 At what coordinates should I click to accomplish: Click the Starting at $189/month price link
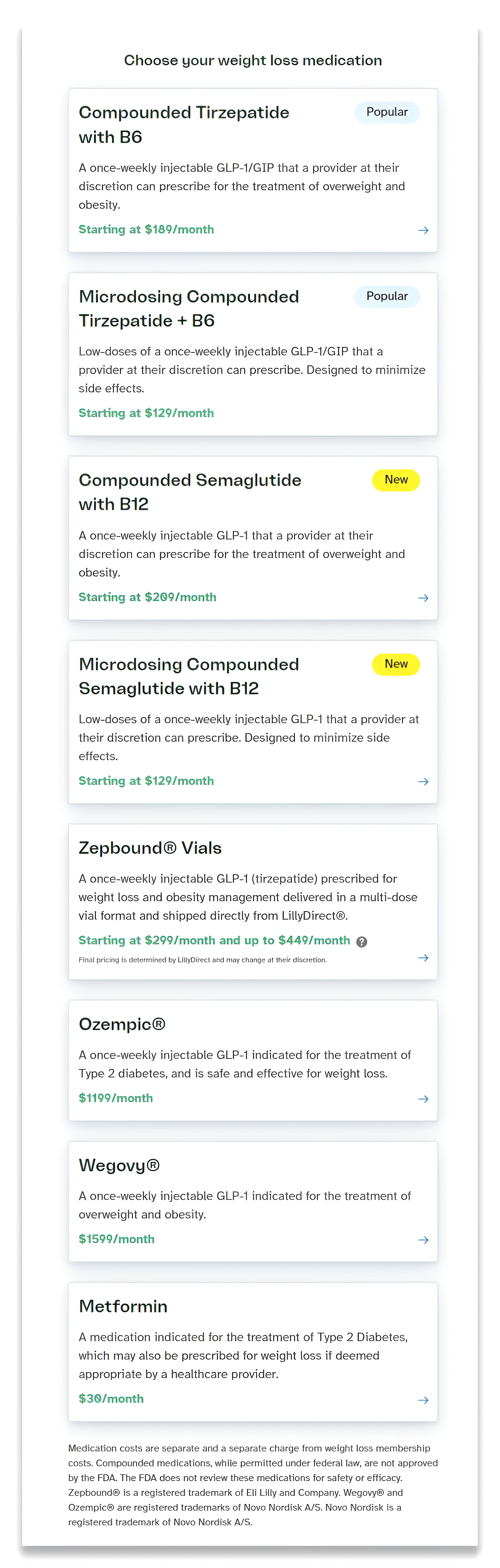coord(146,230)
